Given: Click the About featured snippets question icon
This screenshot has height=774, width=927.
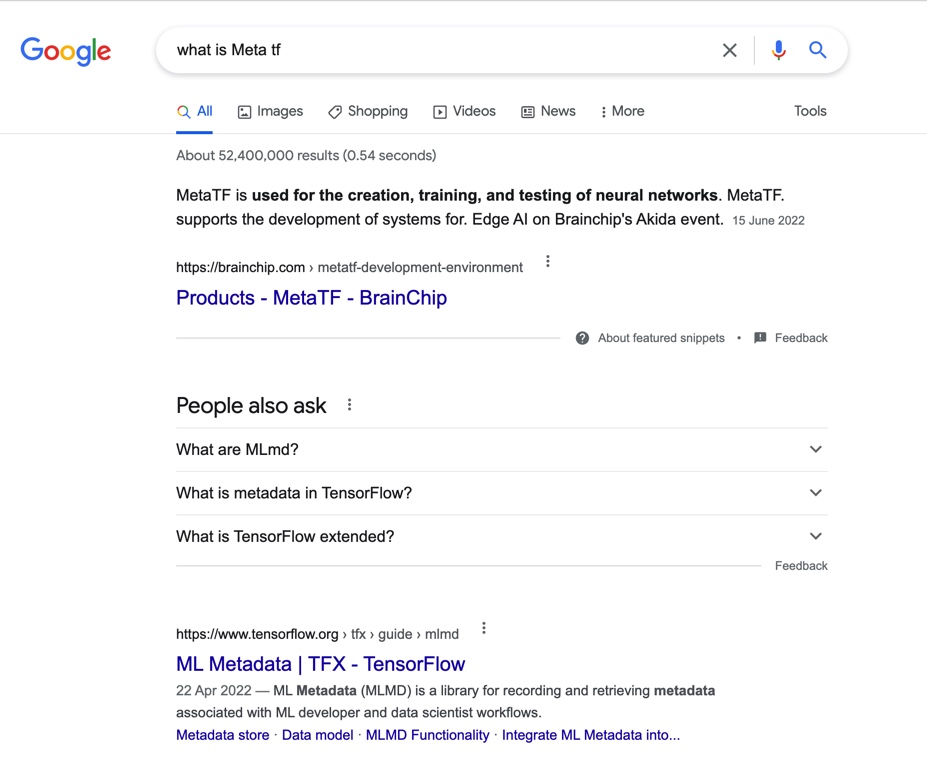Looking at the screenshot, I should [582, 338].
